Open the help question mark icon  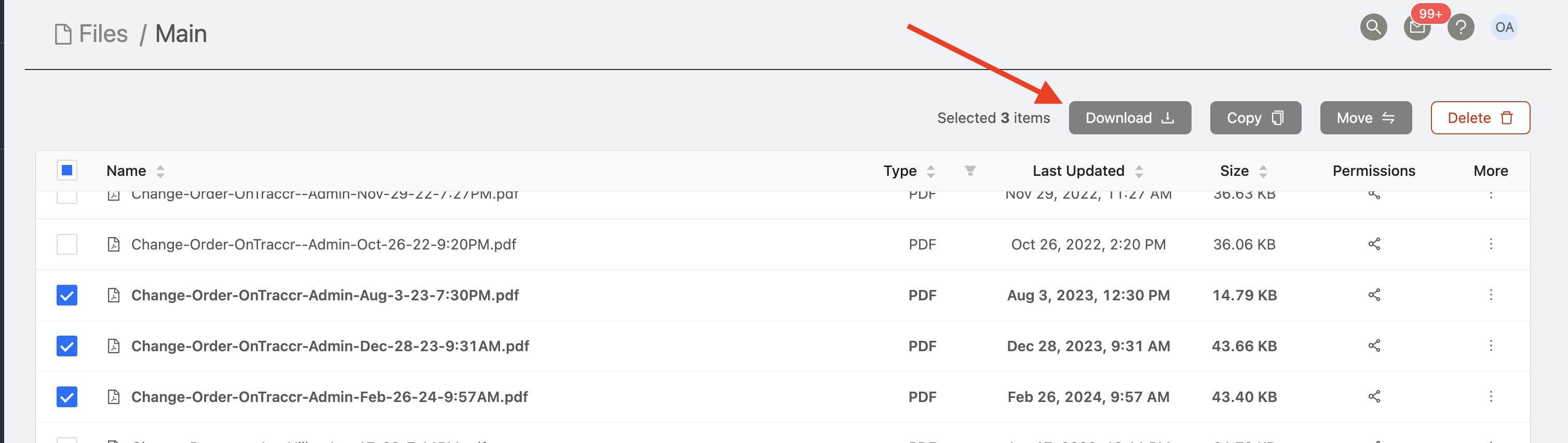pos(1460,27)
